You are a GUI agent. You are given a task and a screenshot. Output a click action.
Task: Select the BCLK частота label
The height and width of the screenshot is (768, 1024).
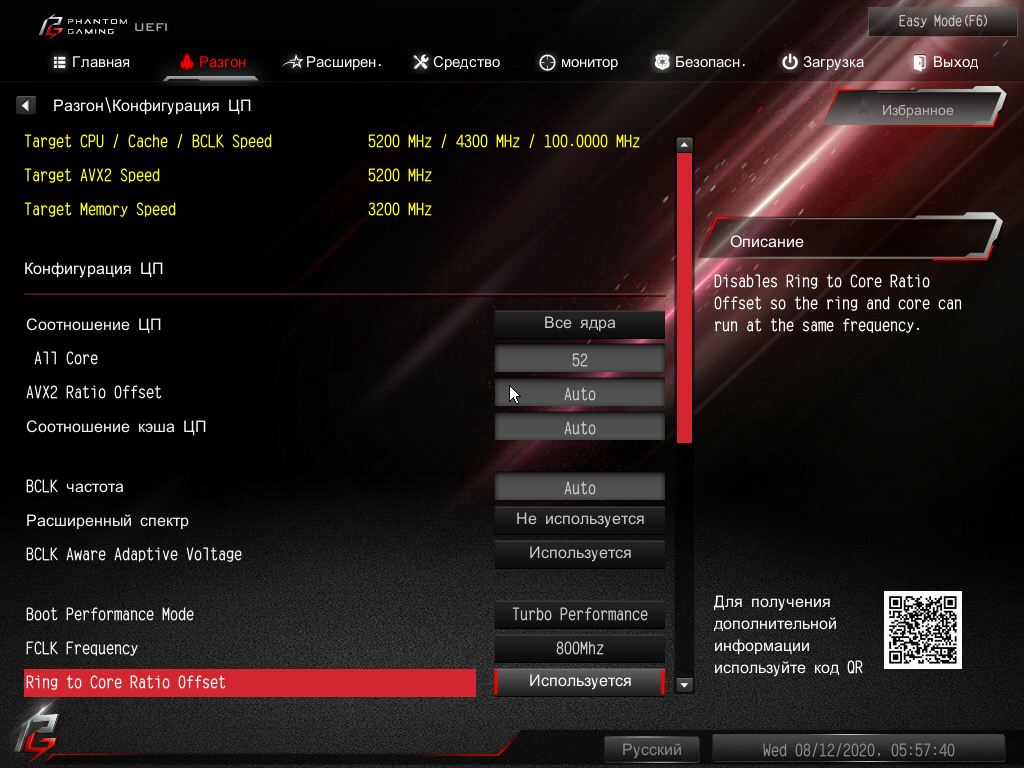(x=74, y=487)
